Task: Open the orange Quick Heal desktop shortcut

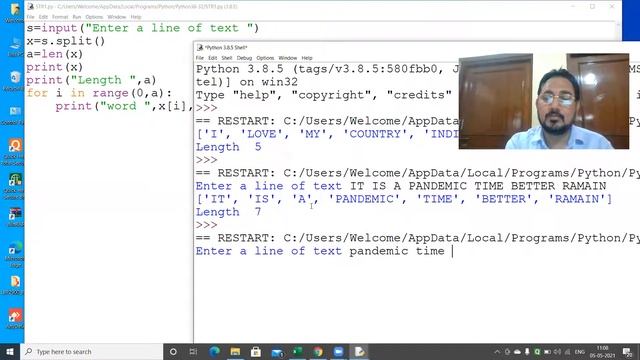Action: [15, 152]
